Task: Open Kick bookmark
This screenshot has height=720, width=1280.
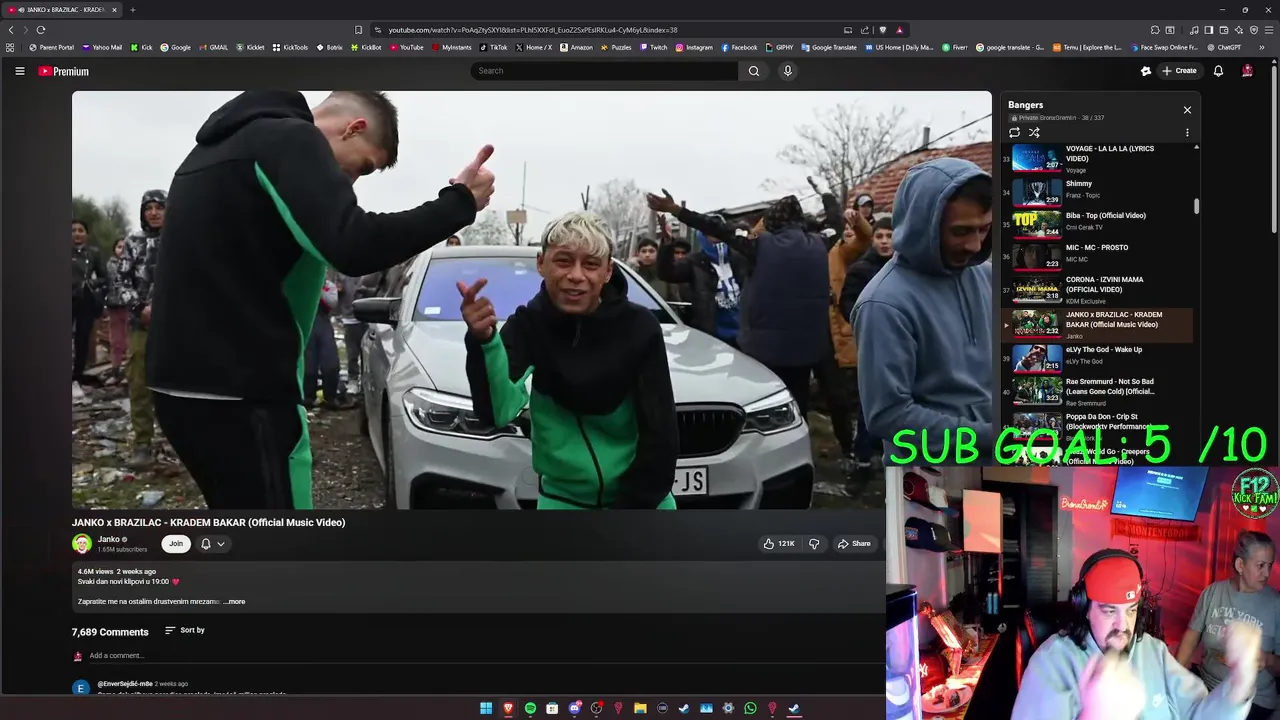Action: (x=141, y=47)
